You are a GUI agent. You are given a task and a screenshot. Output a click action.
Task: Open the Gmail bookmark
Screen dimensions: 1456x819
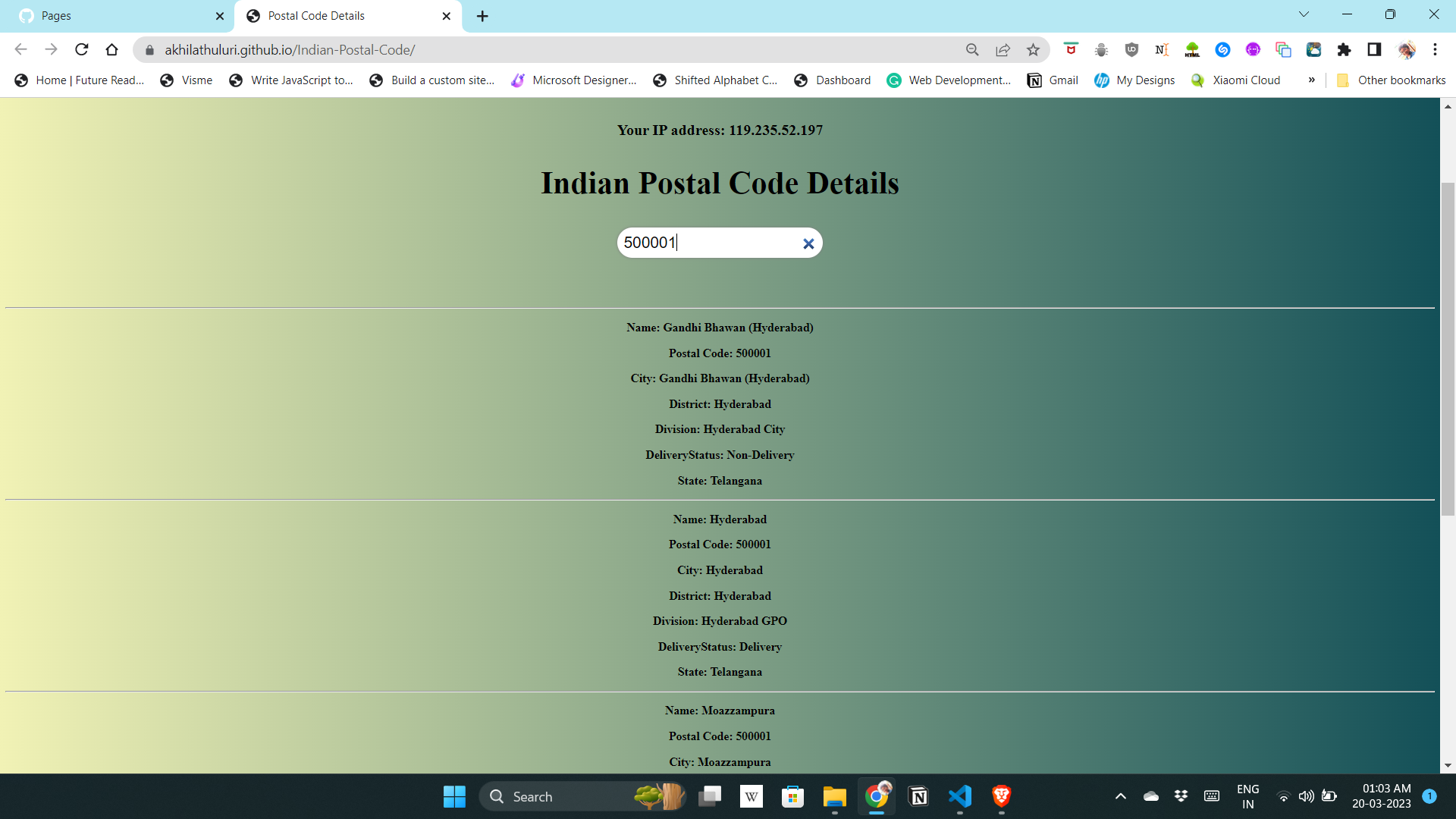[1053, 80]
